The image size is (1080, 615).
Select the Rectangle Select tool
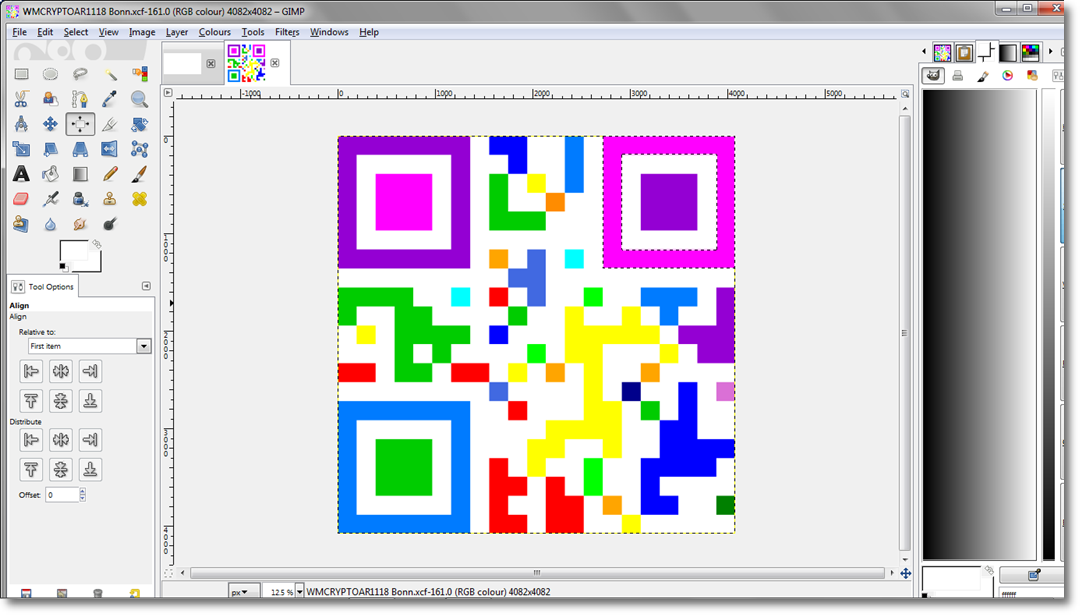21,74
